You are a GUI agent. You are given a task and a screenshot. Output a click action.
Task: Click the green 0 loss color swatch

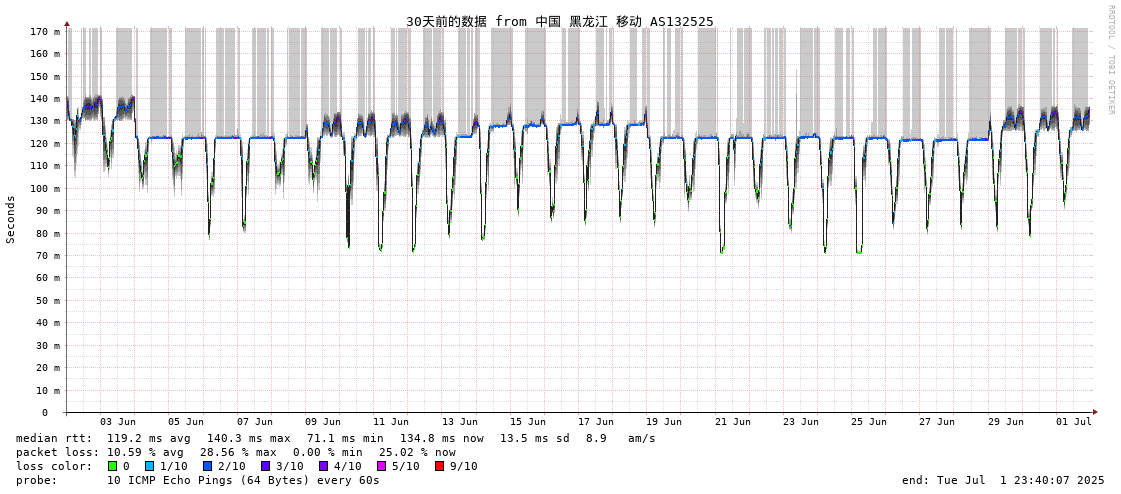(x=113, y=466)
